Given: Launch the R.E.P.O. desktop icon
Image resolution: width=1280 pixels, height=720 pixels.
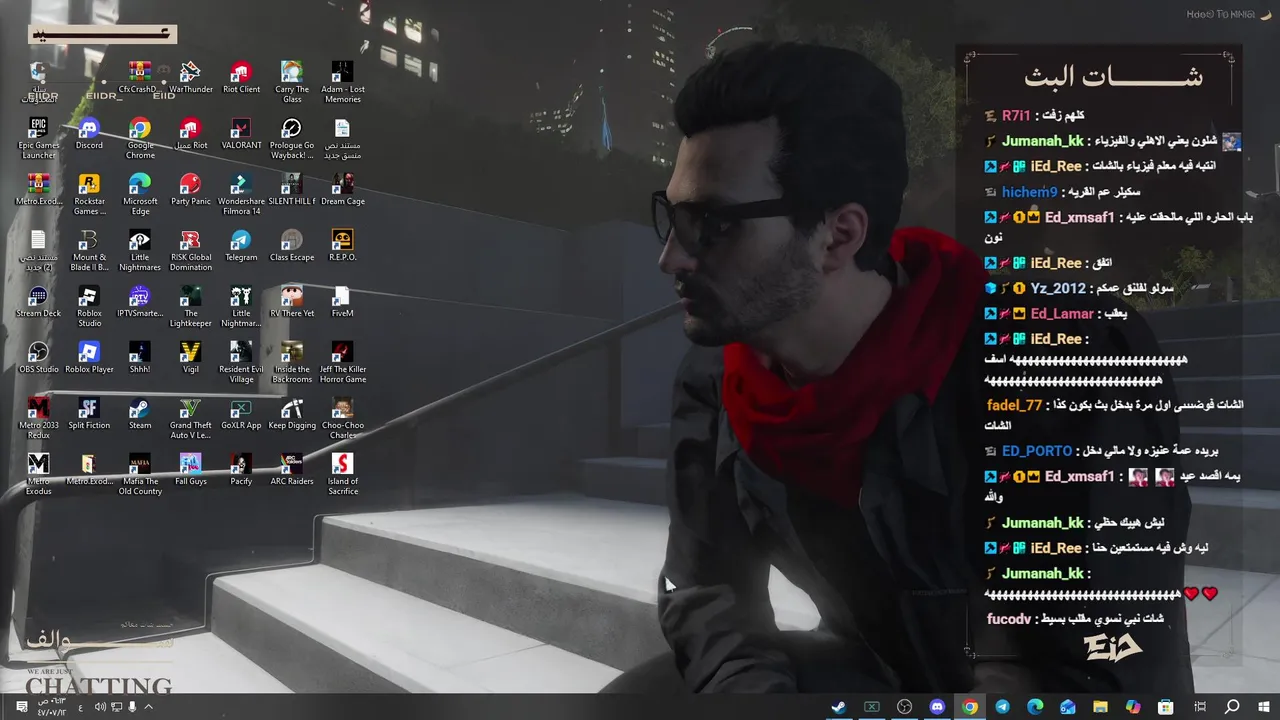Looking at the screenshot, I should click(x=342, y=246).
